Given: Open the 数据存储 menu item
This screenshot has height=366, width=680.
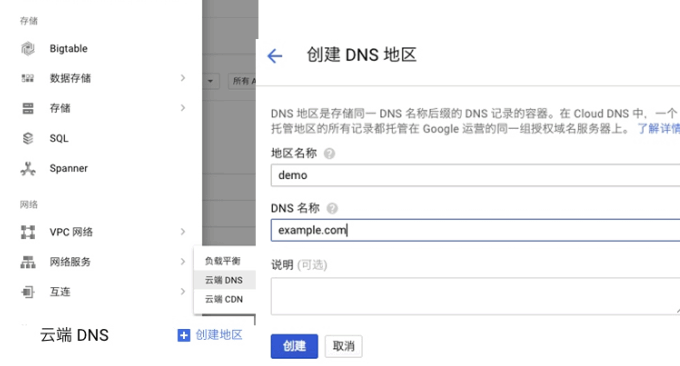Looking at the screenshot, I should (x=70, y=78).
